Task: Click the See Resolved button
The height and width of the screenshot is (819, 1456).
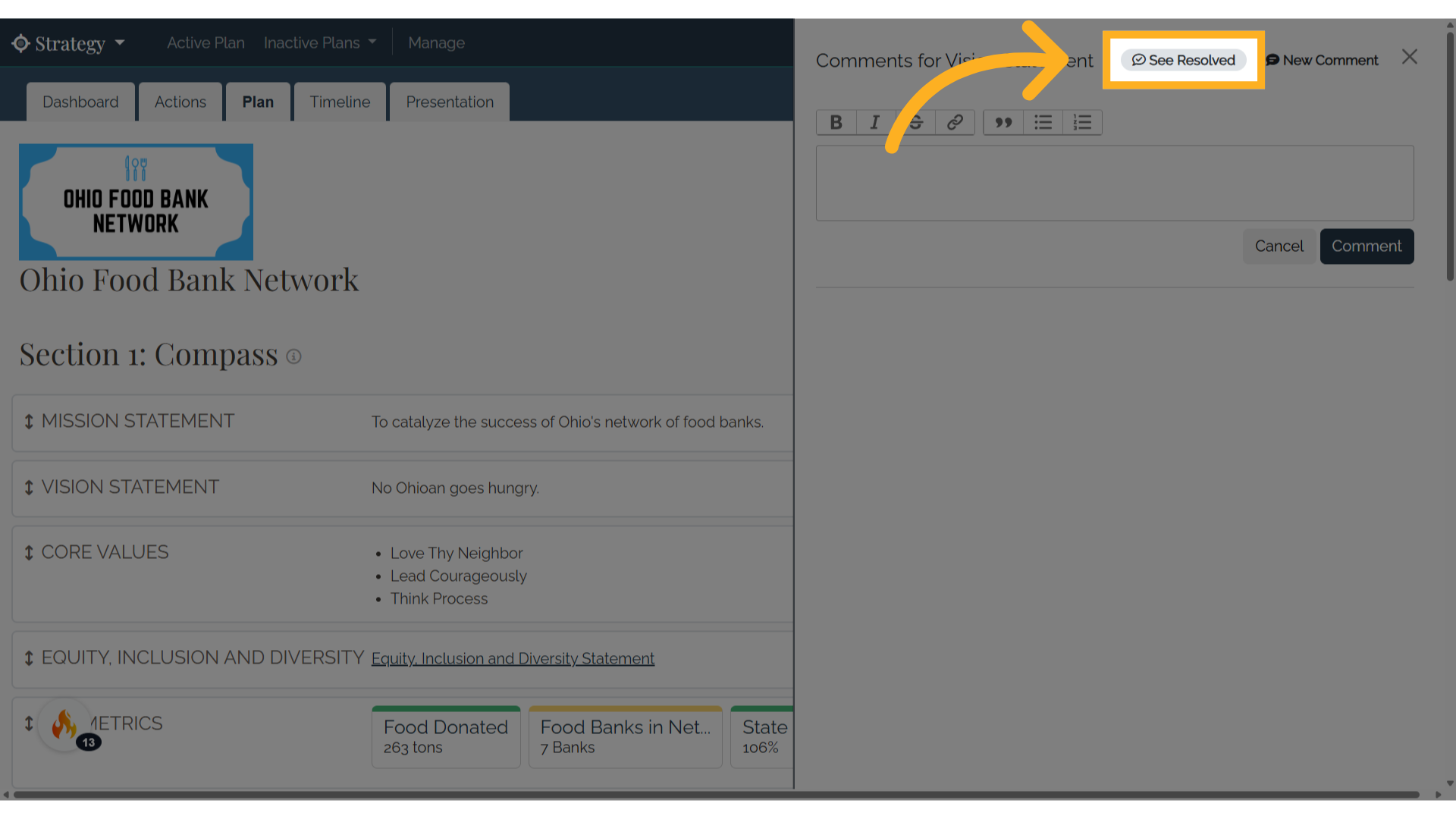Action: click(x=1184, y=60)
